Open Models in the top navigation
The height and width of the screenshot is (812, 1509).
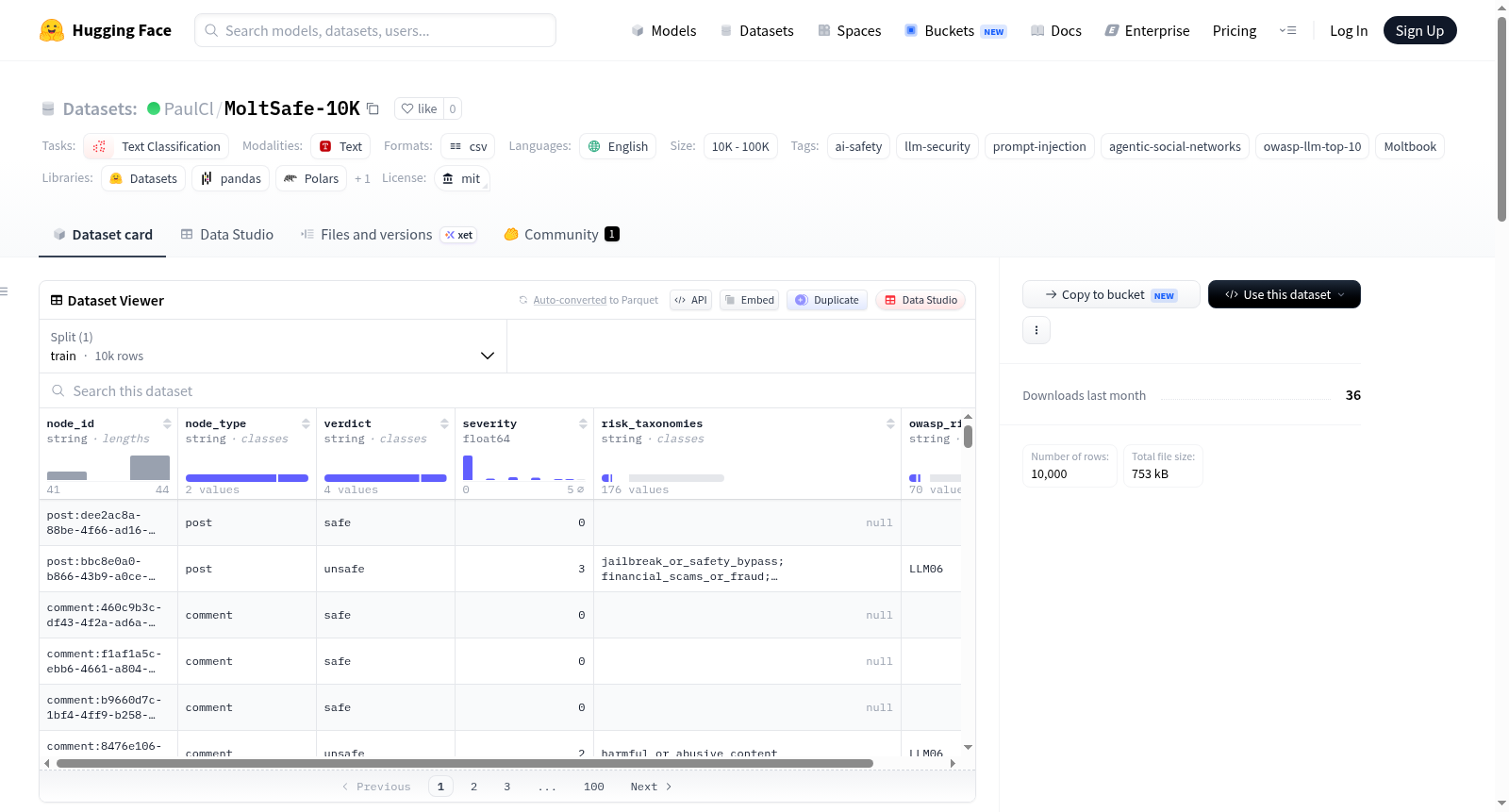coord(664,31)
